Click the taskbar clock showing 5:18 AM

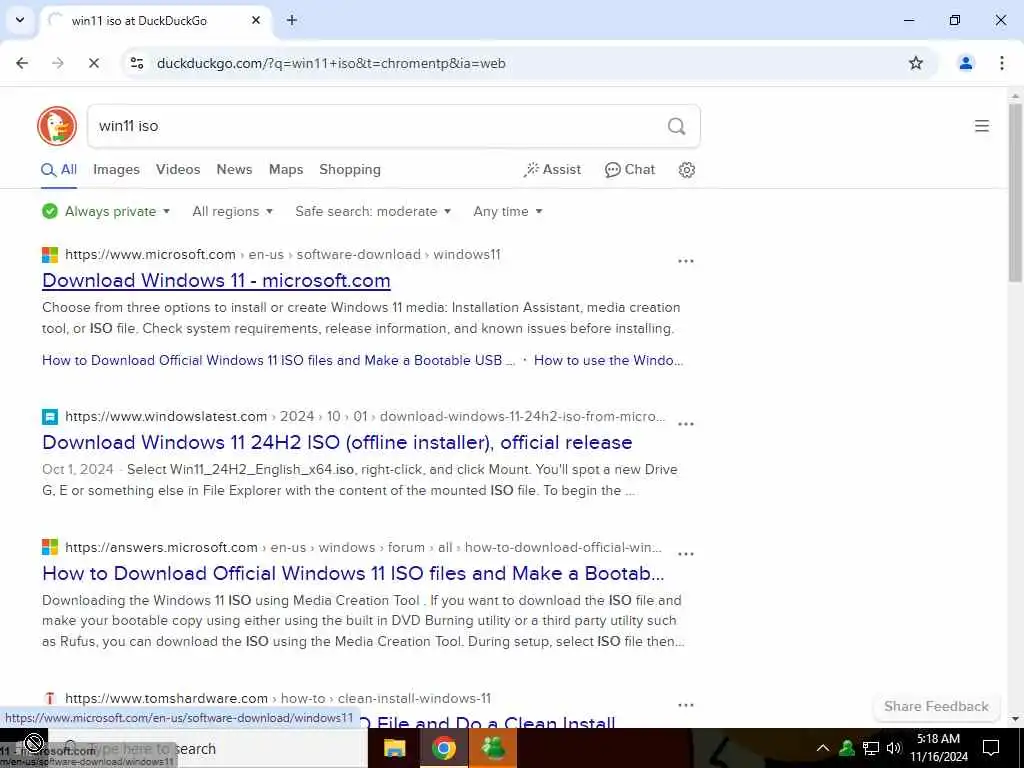(938, 748)
